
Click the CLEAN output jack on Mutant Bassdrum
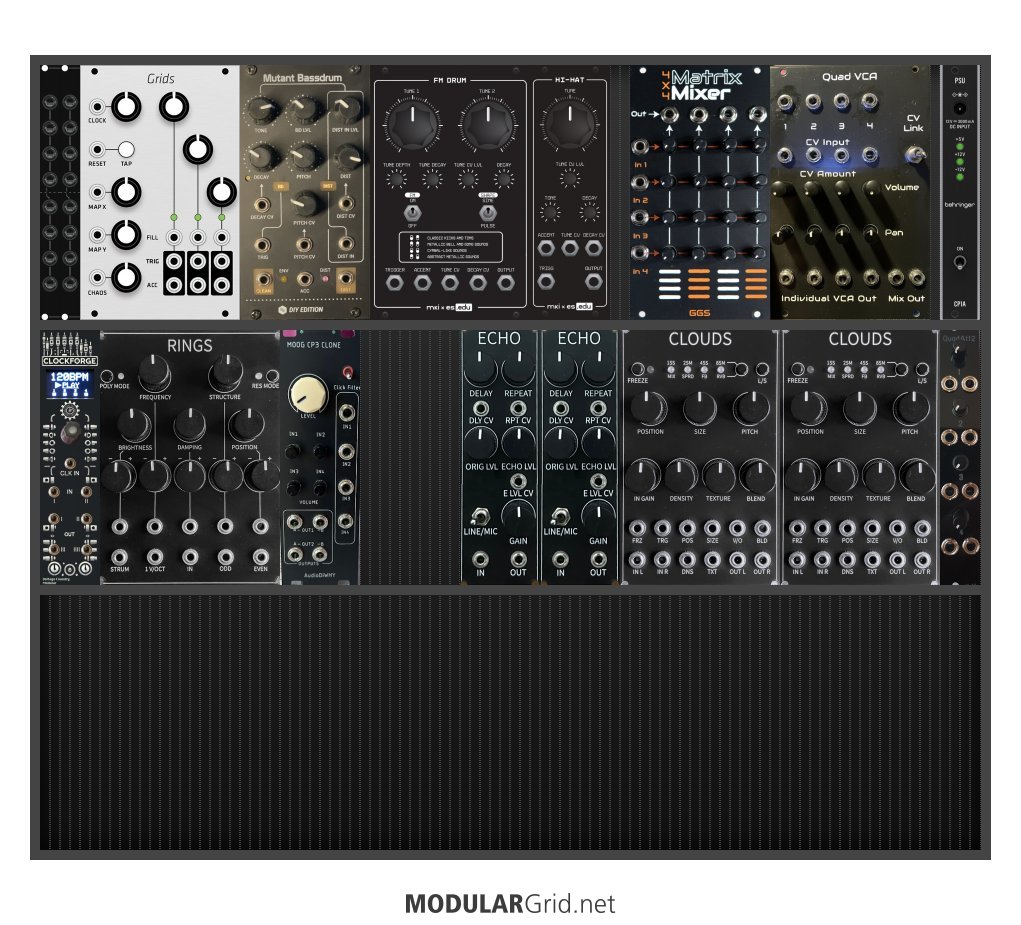[263, 281]
